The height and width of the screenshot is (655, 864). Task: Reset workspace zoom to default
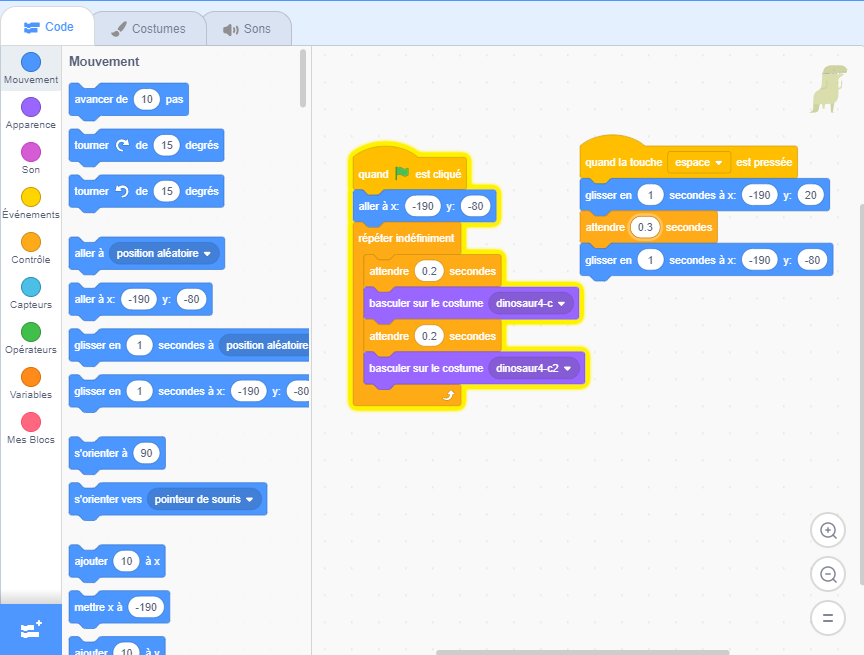click(827, 617)
